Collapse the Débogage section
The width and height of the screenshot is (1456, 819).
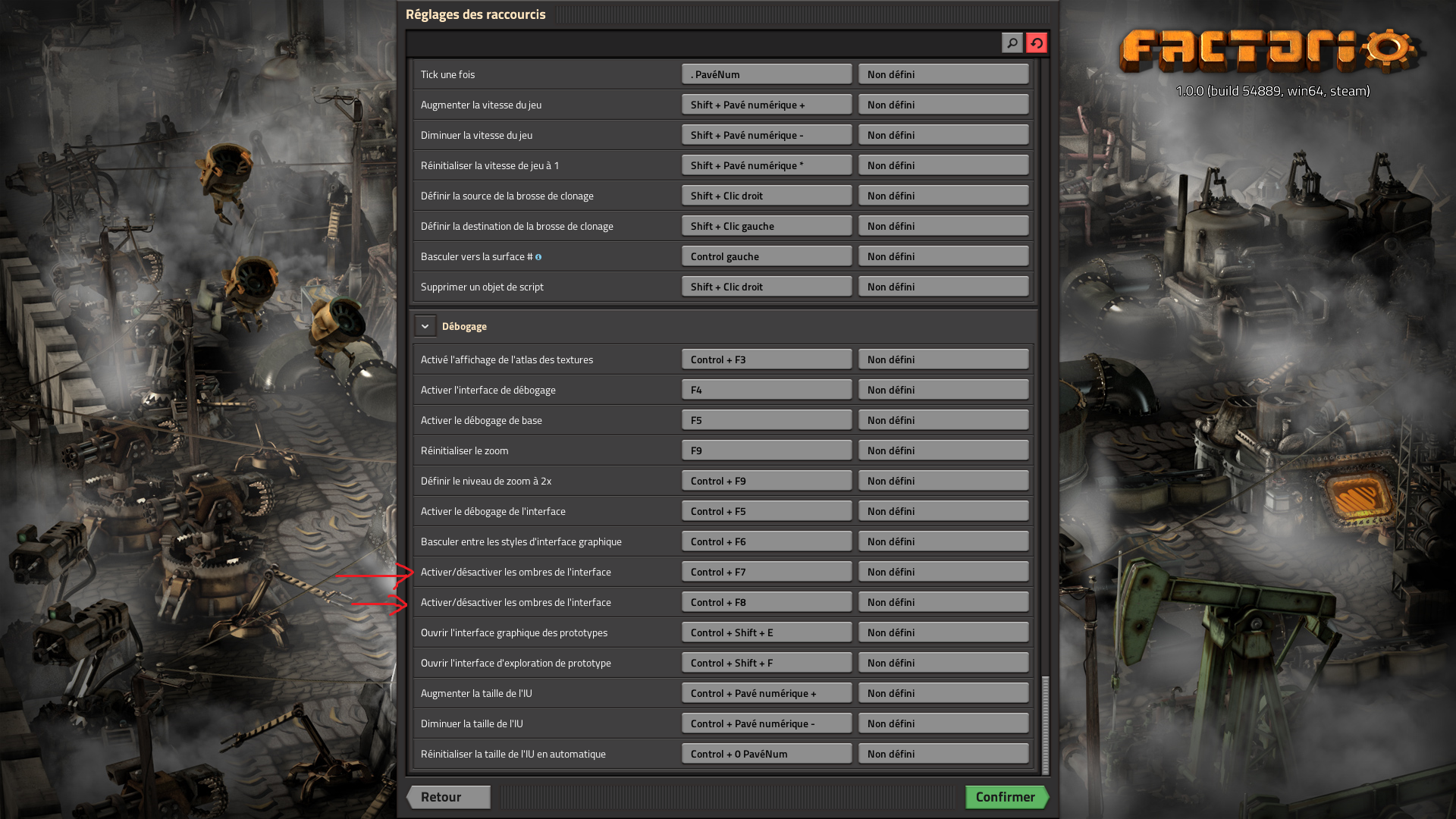425,326
